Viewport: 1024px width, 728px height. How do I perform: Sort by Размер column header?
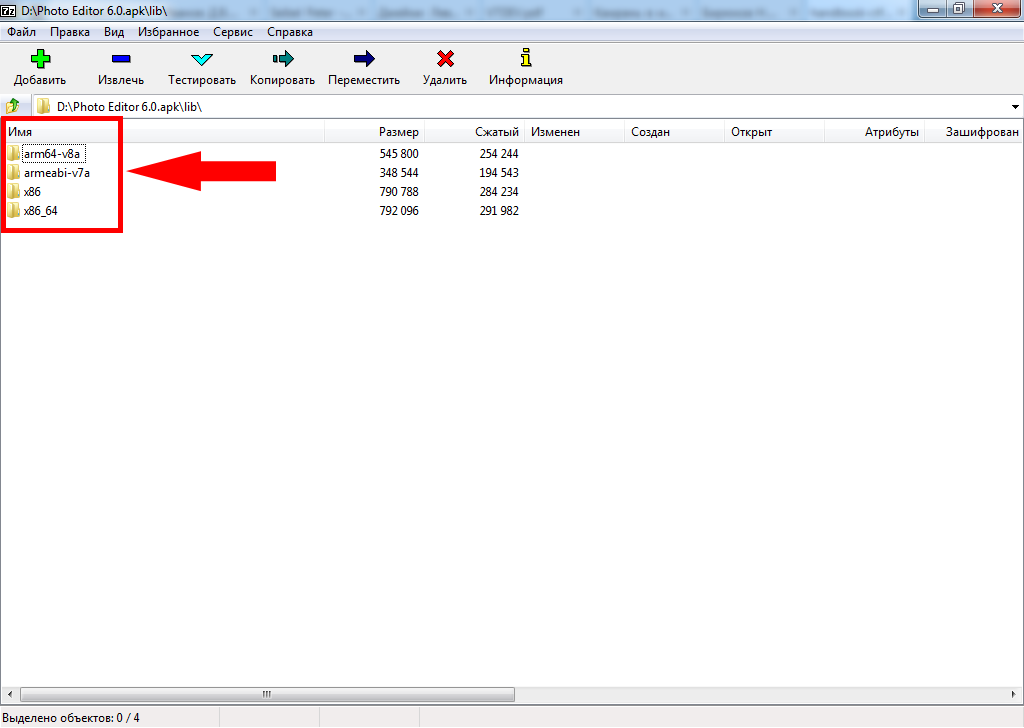click(x=399, y=132)
